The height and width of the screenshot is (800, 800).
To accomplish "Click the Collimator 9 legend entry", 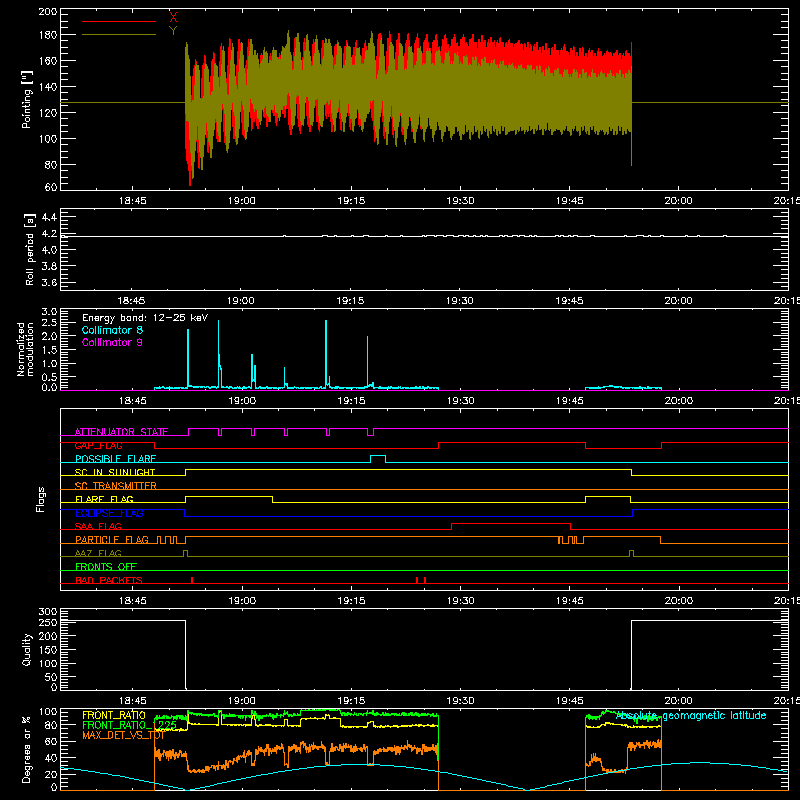I will click(x=112, y=342).
